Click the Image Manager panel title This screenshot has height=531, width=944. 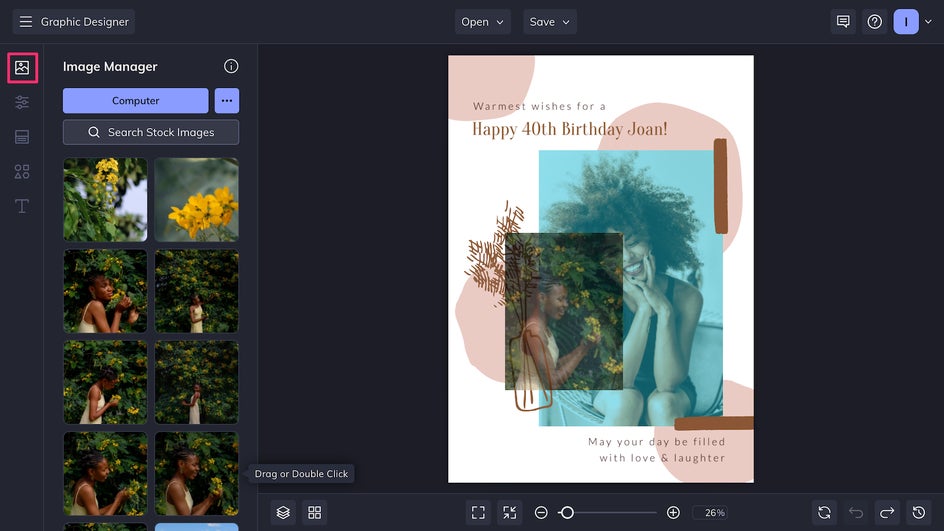click(x=110, y=67)
